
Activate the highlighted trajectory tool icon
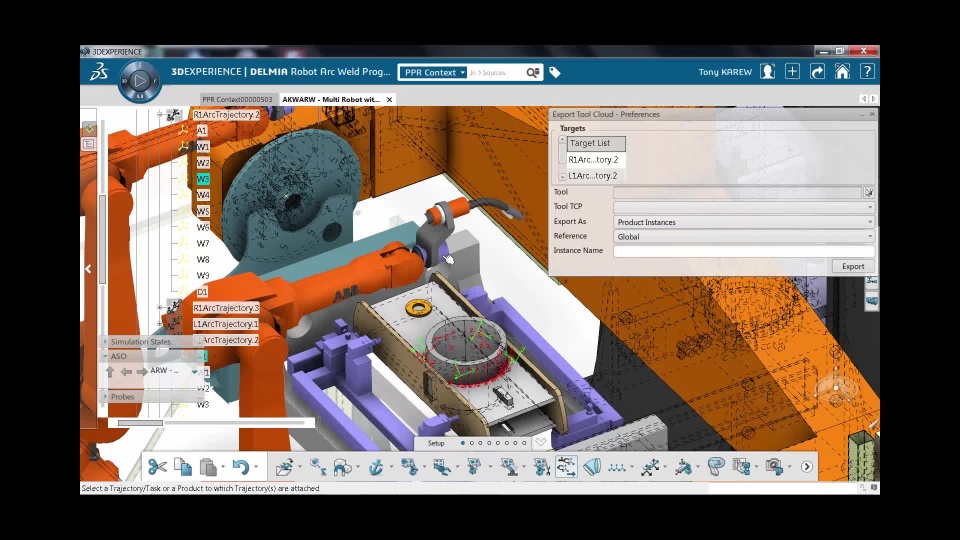pyautogui.click(x=566, y=467)
